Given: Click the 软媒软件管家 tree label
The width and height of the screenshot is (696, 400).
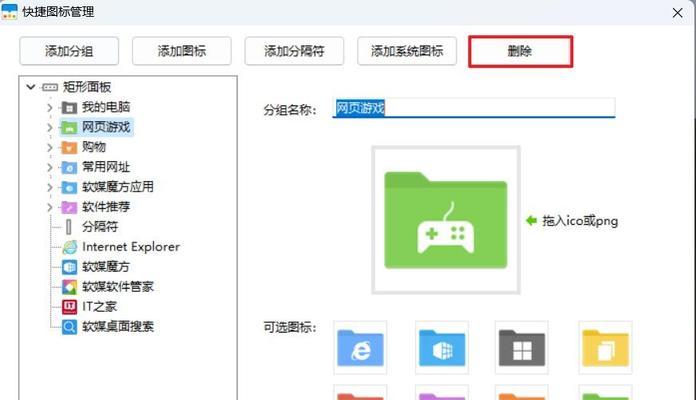Looking at the screenshot, I should pyautogui.click(x=118, y=287).
